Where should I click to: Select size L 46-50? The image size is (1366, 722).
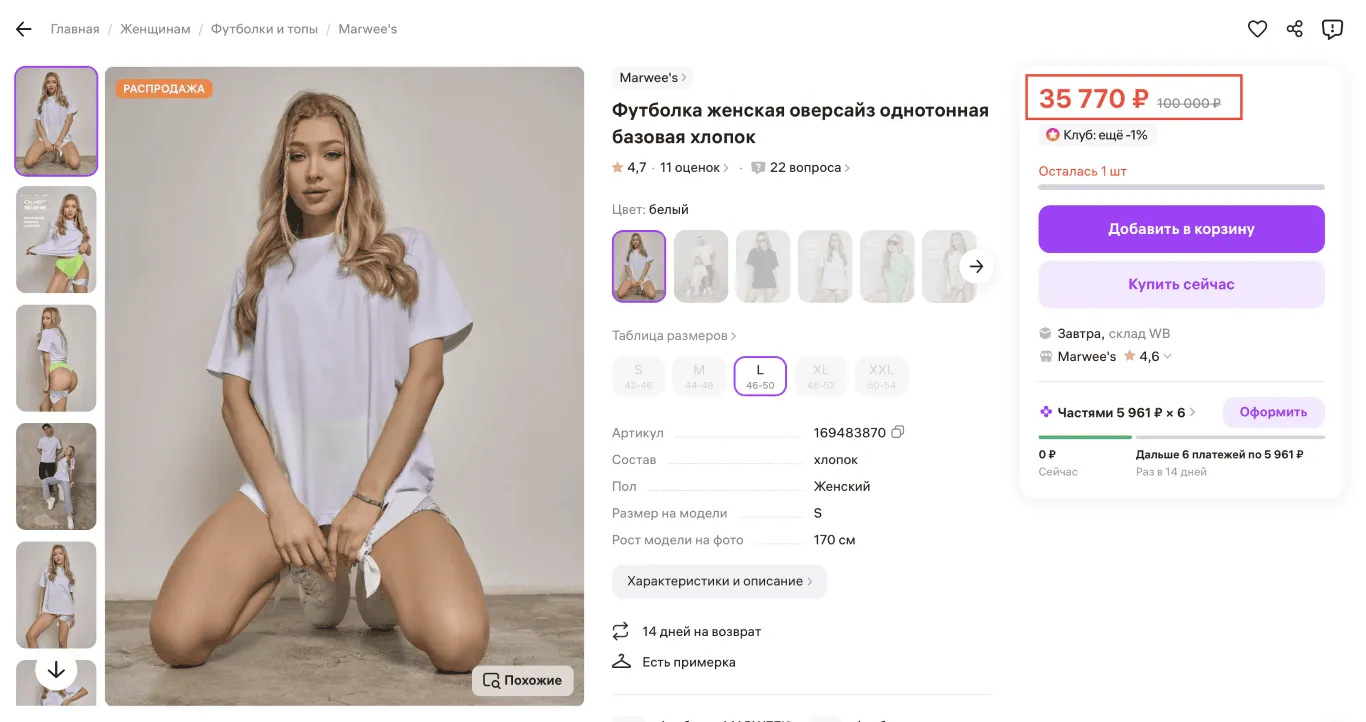760,376
